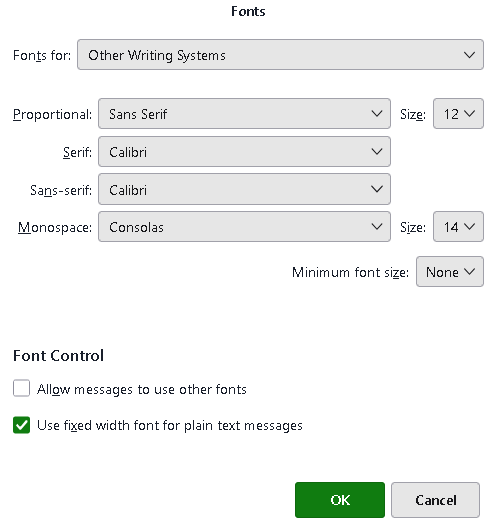Expand the Proportional font type dropdown
494x527 pixels.
point(244,114)
